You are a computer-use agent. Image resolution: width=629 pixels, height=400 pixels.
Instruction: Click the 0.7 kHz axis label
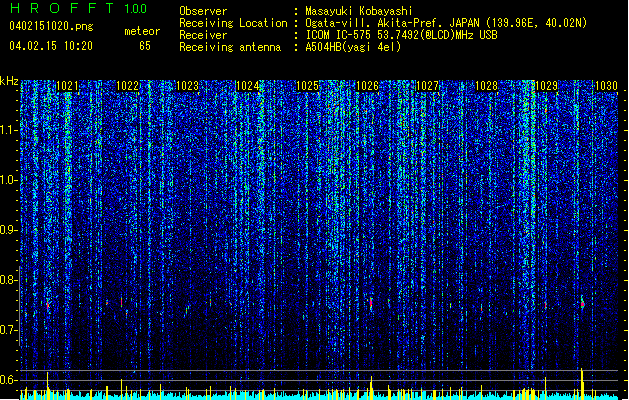point(8,330)
